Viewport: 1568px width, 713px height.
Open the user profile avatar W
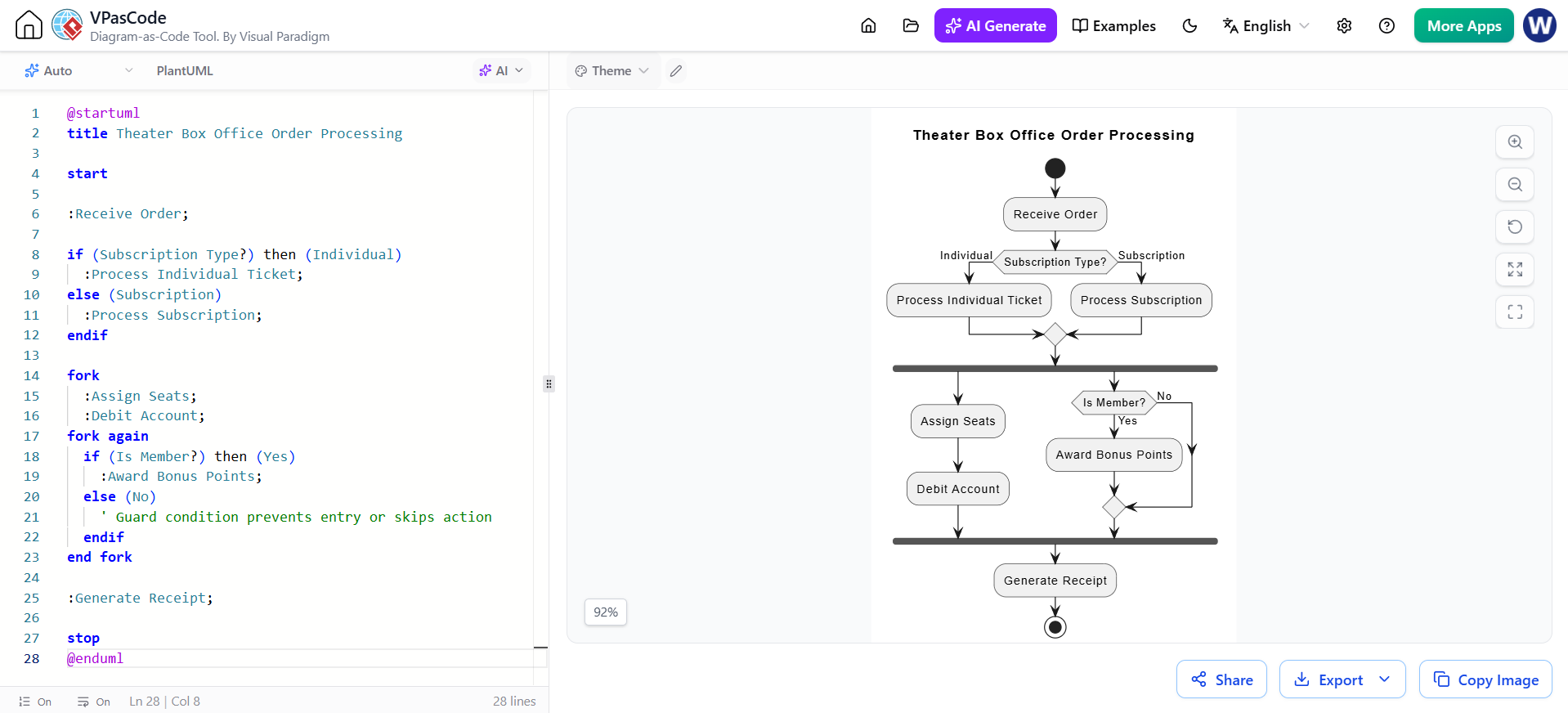(1539, 25)
